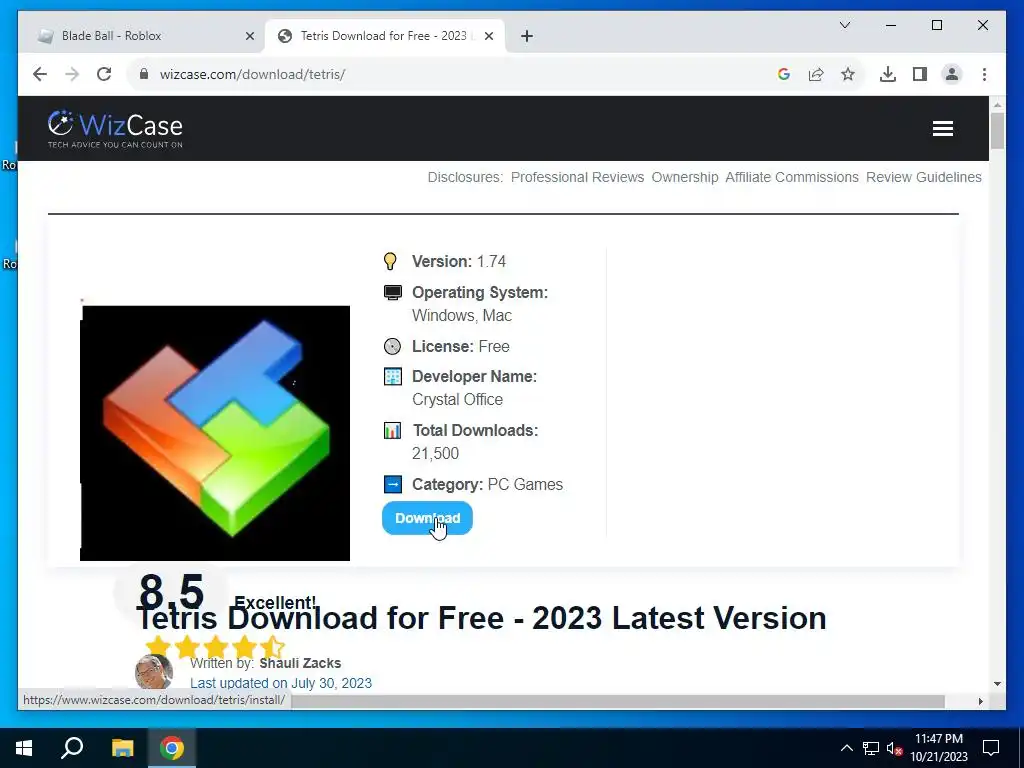1024x768 pixels.
Task: Click the star rating row
Action: [215, 647]
